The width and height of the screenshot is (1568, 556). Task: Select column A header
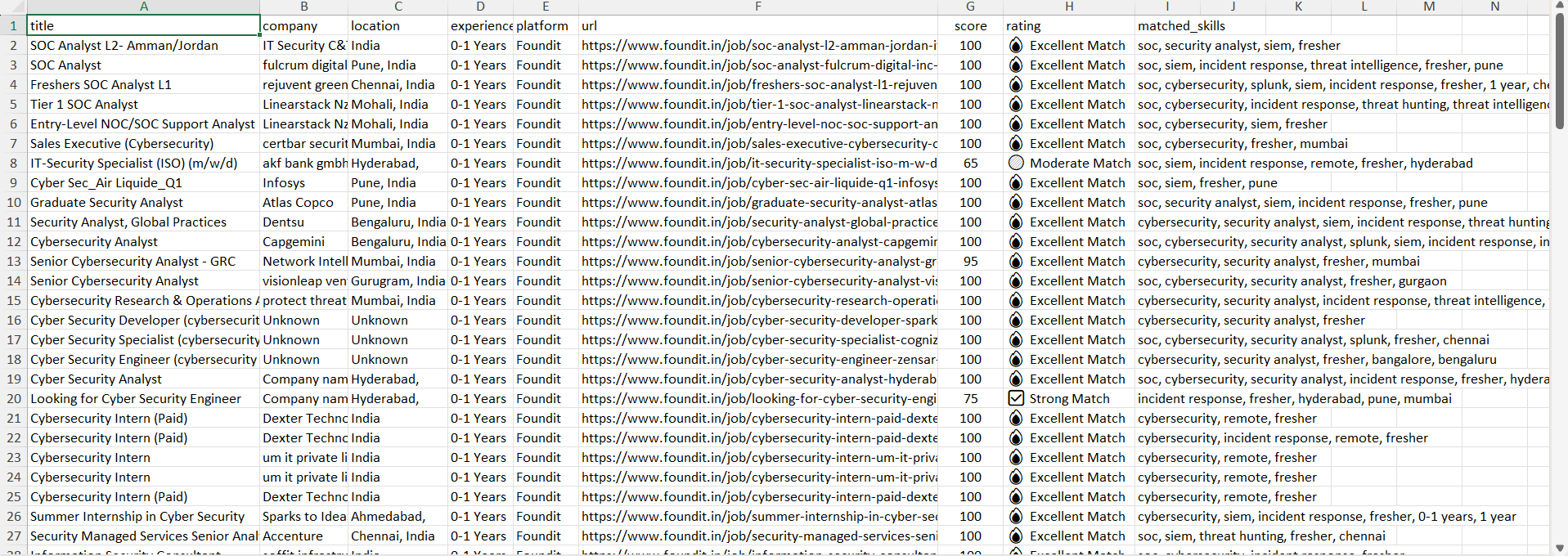click(x=143, y=7)
